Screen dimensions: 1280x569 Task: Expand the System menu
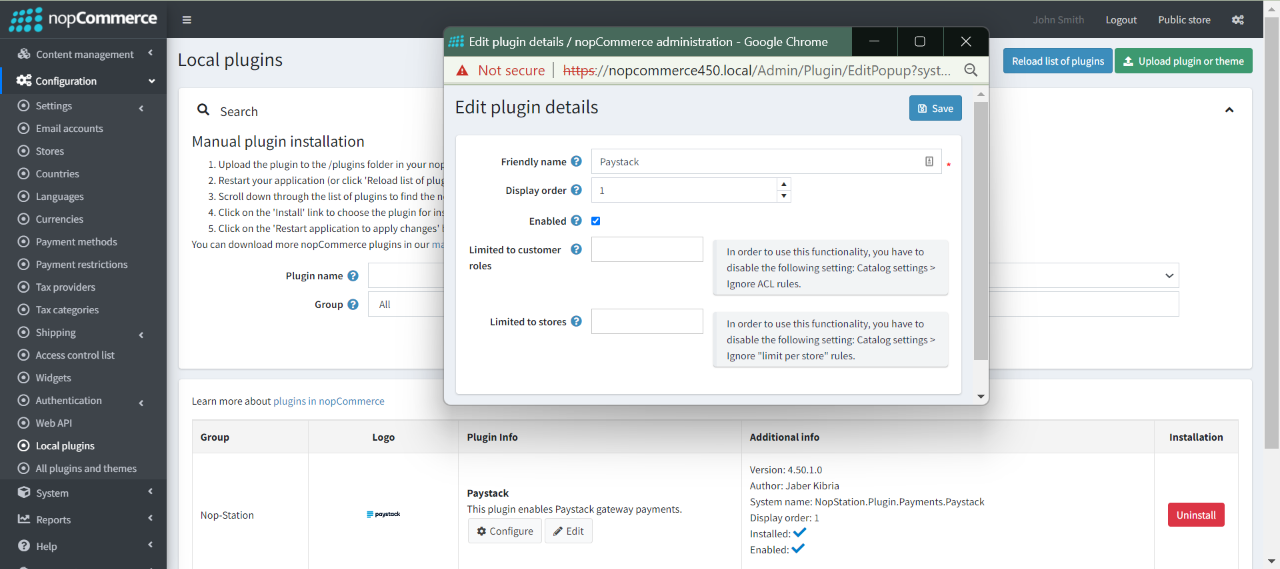[150, 492]
